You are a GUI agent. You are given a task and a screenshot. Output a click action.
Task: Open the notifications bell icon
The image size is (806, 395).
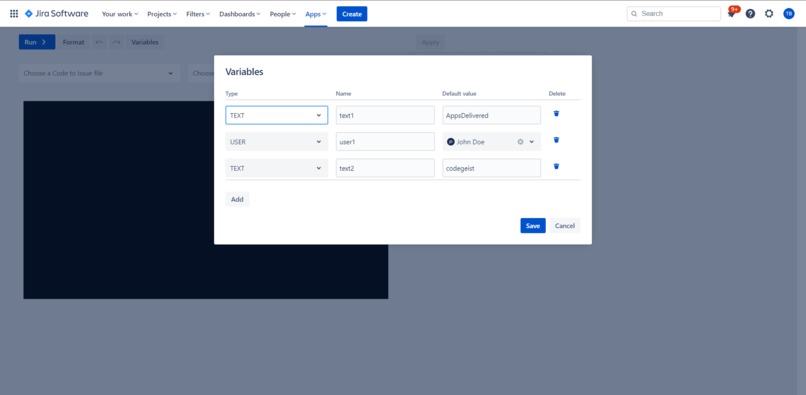(731, 14)
